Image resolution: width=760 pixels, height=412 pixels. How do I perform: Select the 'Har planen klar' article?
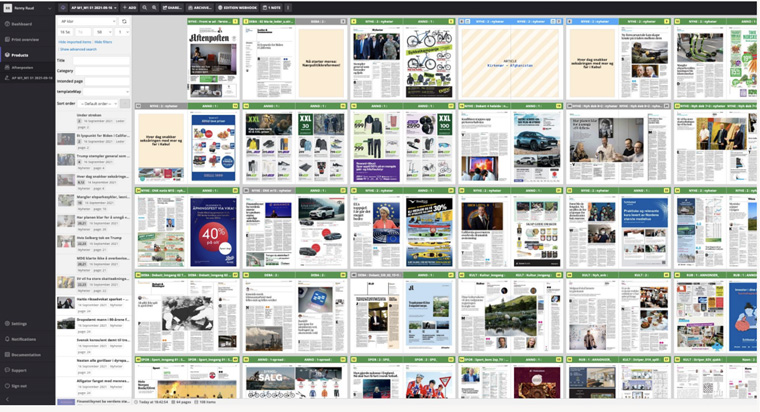(x=94, y=222)
